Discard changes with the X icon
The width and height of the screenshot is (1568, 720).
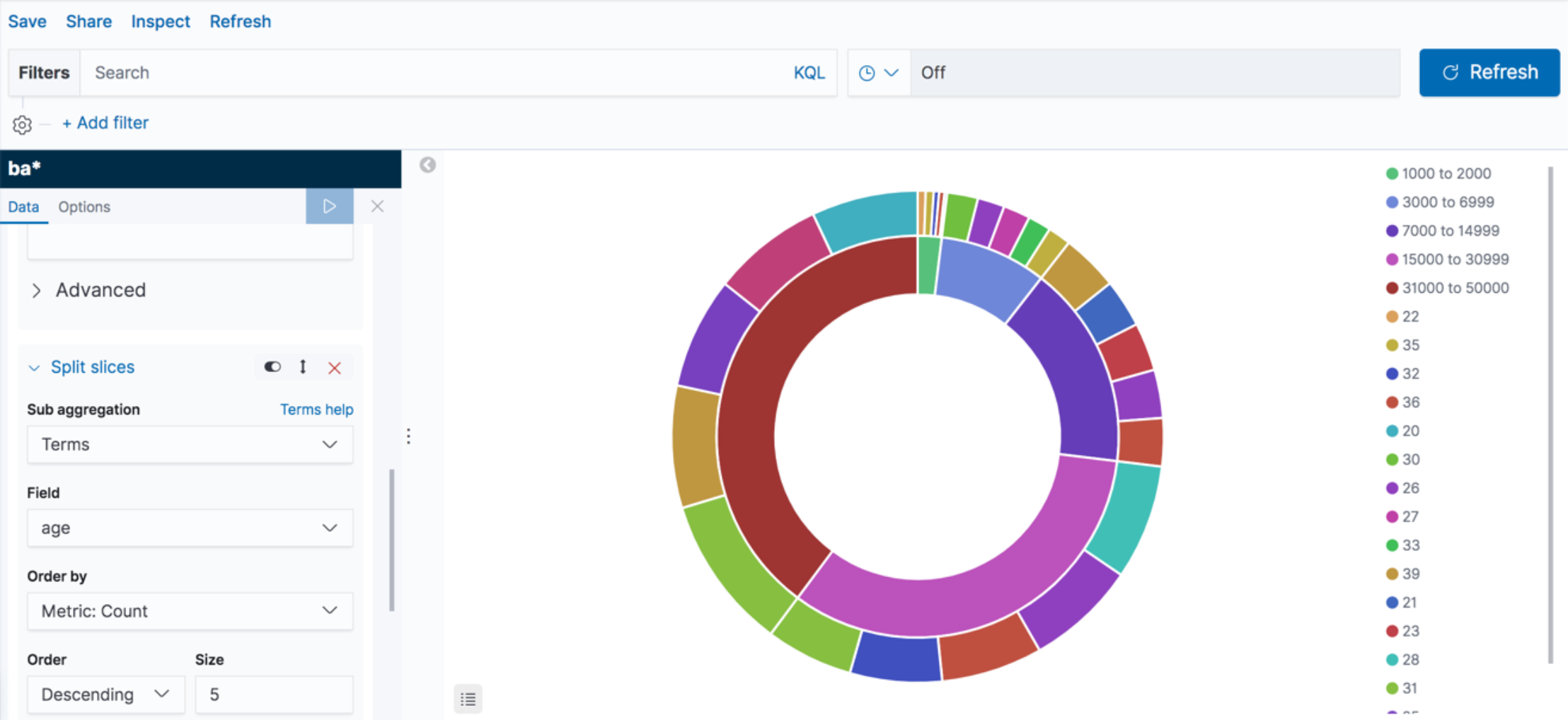click(377, 206)
